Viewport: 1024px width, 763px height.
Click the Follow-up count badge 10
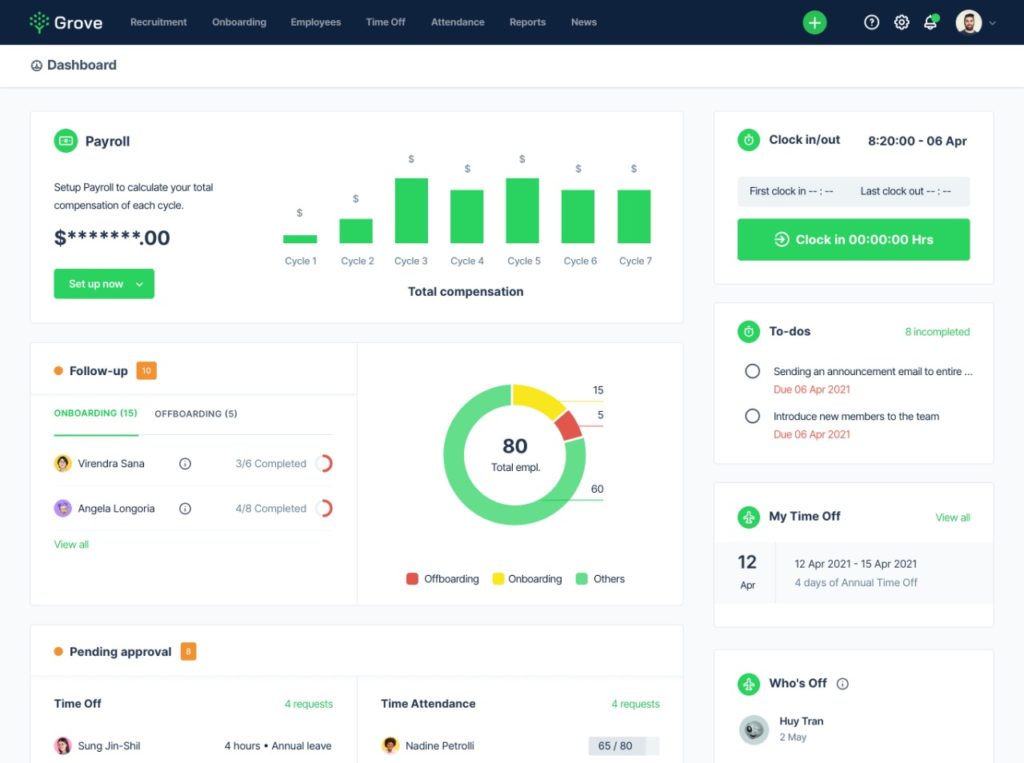[146, 371]
